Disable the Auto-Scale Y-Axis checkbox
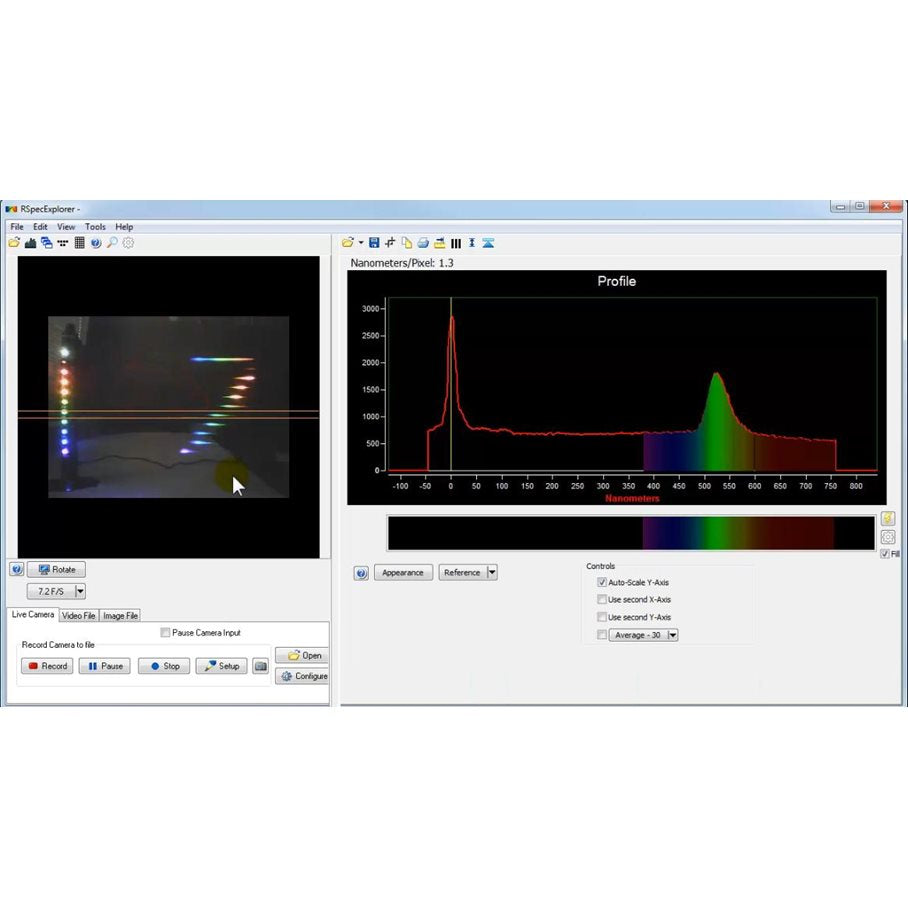The image size is (908, 908). click(x=602, y=582)
